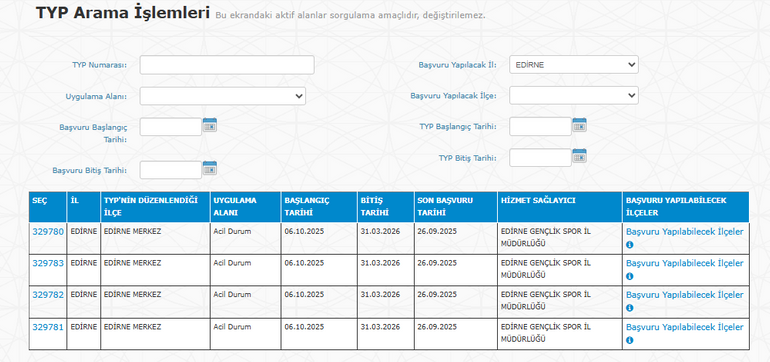
Task: Click info icon in row 329780
Action: [x=630, y=245]
